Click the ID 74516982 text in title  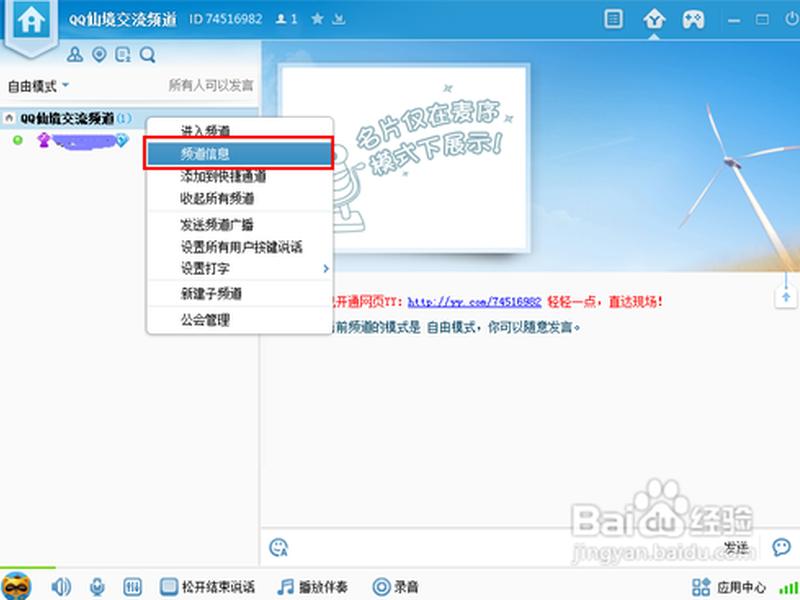pos(226,19)
